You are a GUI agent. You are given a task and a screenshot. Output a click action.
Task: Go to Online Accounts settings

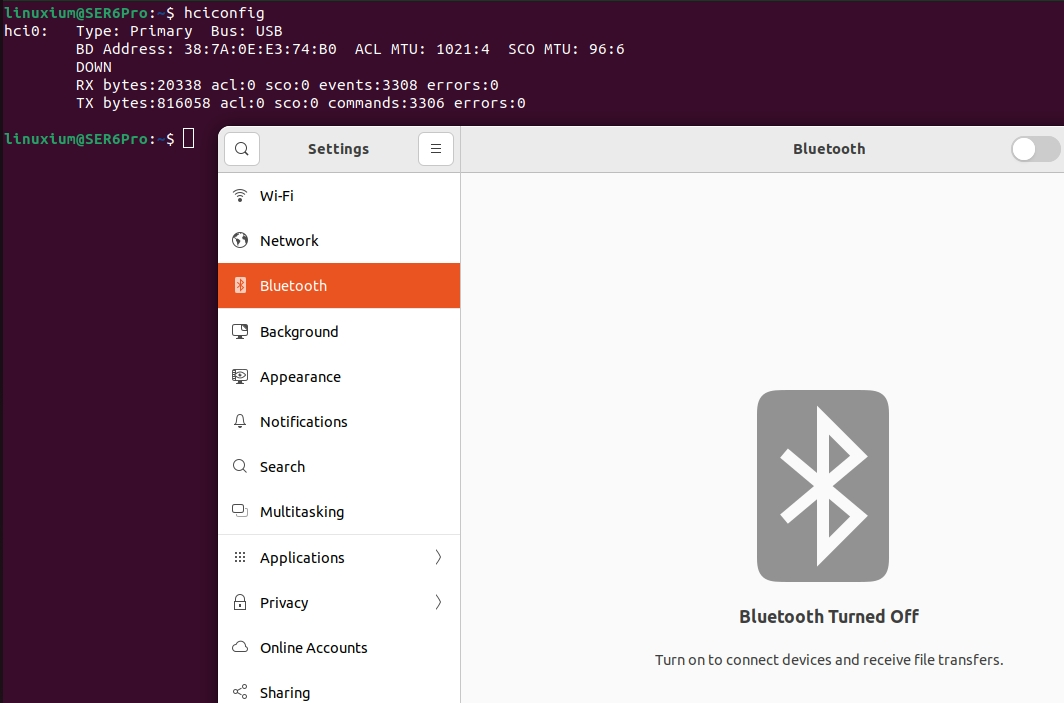tap(339, 647)
